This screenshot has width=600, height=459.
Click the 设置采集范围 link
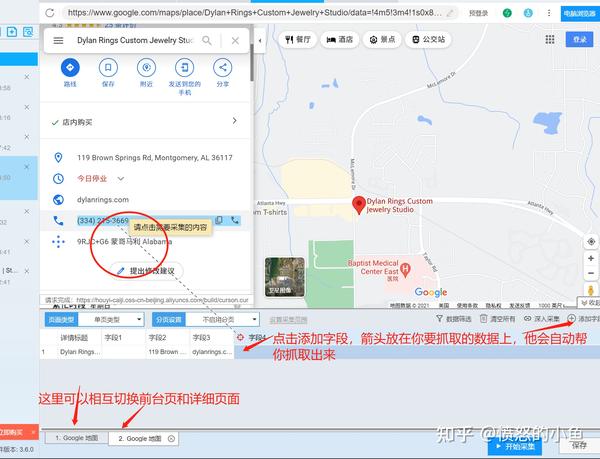[288, 320]
